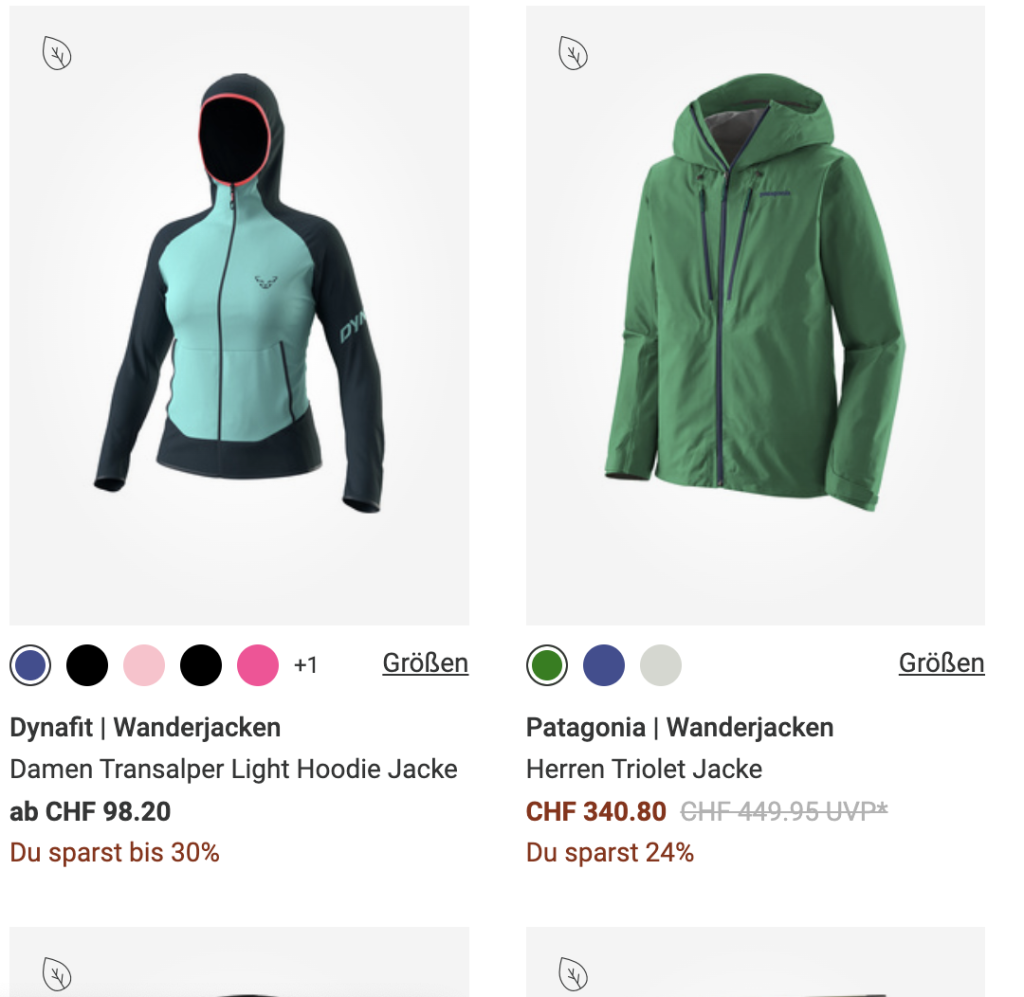
Task: Open Herren Triolet Jacke product title
Action: pos(644,769)
